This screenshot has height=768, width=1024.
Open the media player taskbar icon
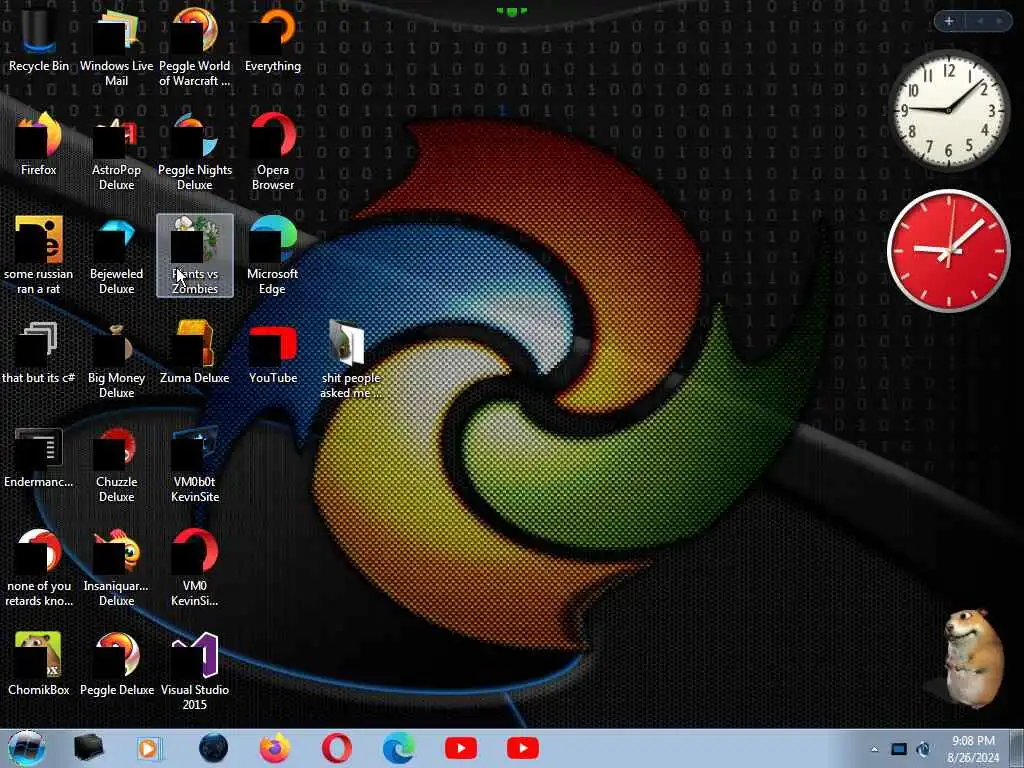point(150,748)
